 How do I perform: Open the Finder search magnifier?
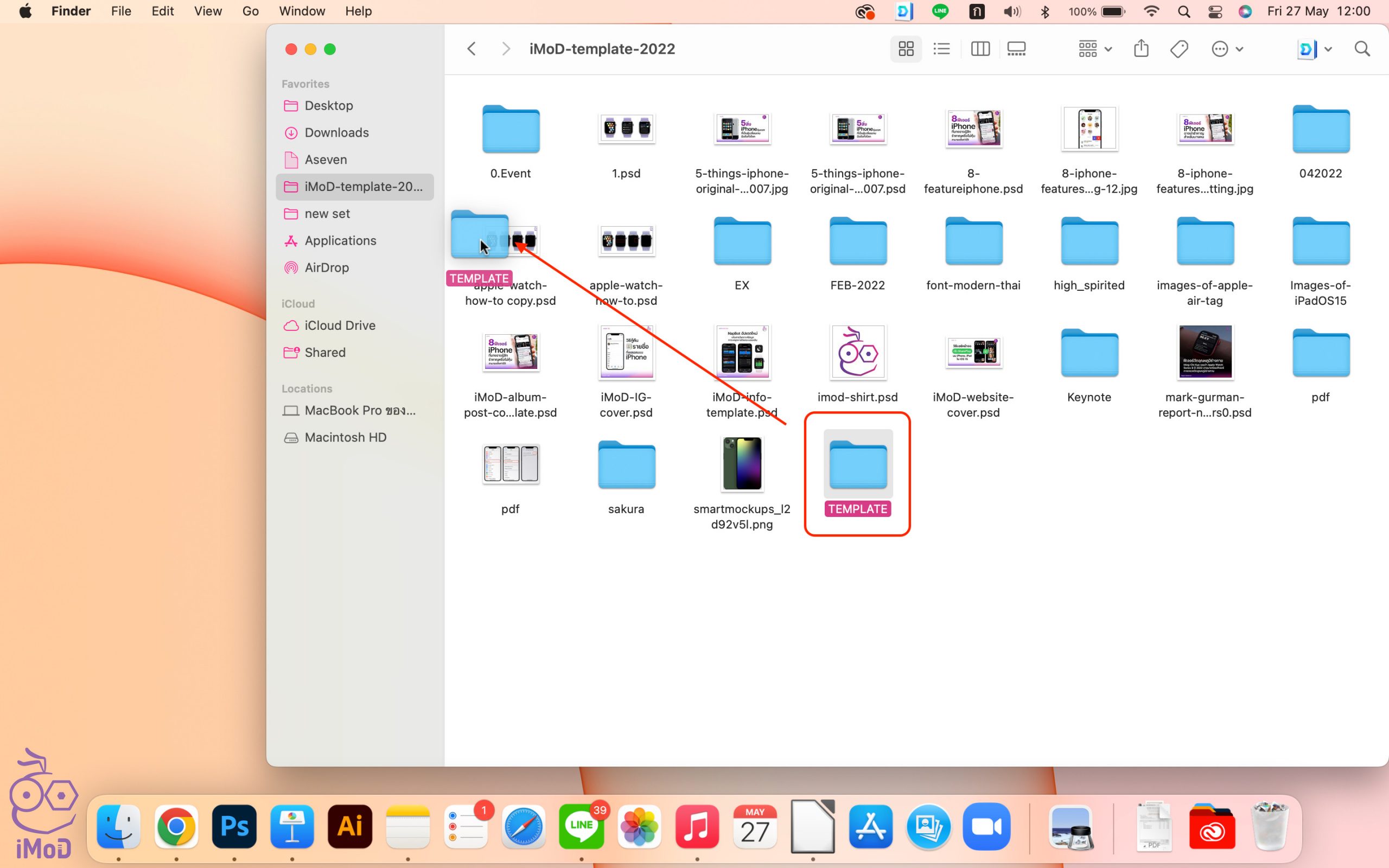pyautogui.click(x=1362, y=49)
